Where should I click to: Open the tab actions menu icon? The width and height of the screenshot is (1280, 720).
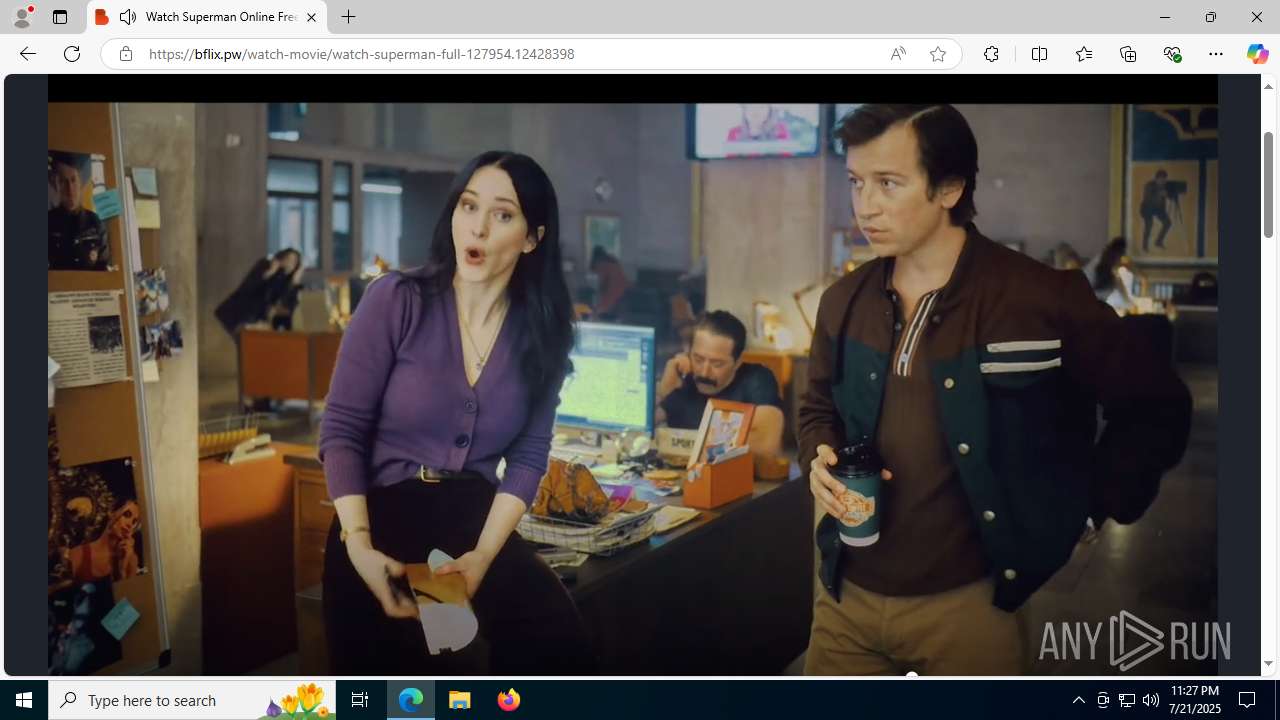pyautogui.click(x=60, y=17)
